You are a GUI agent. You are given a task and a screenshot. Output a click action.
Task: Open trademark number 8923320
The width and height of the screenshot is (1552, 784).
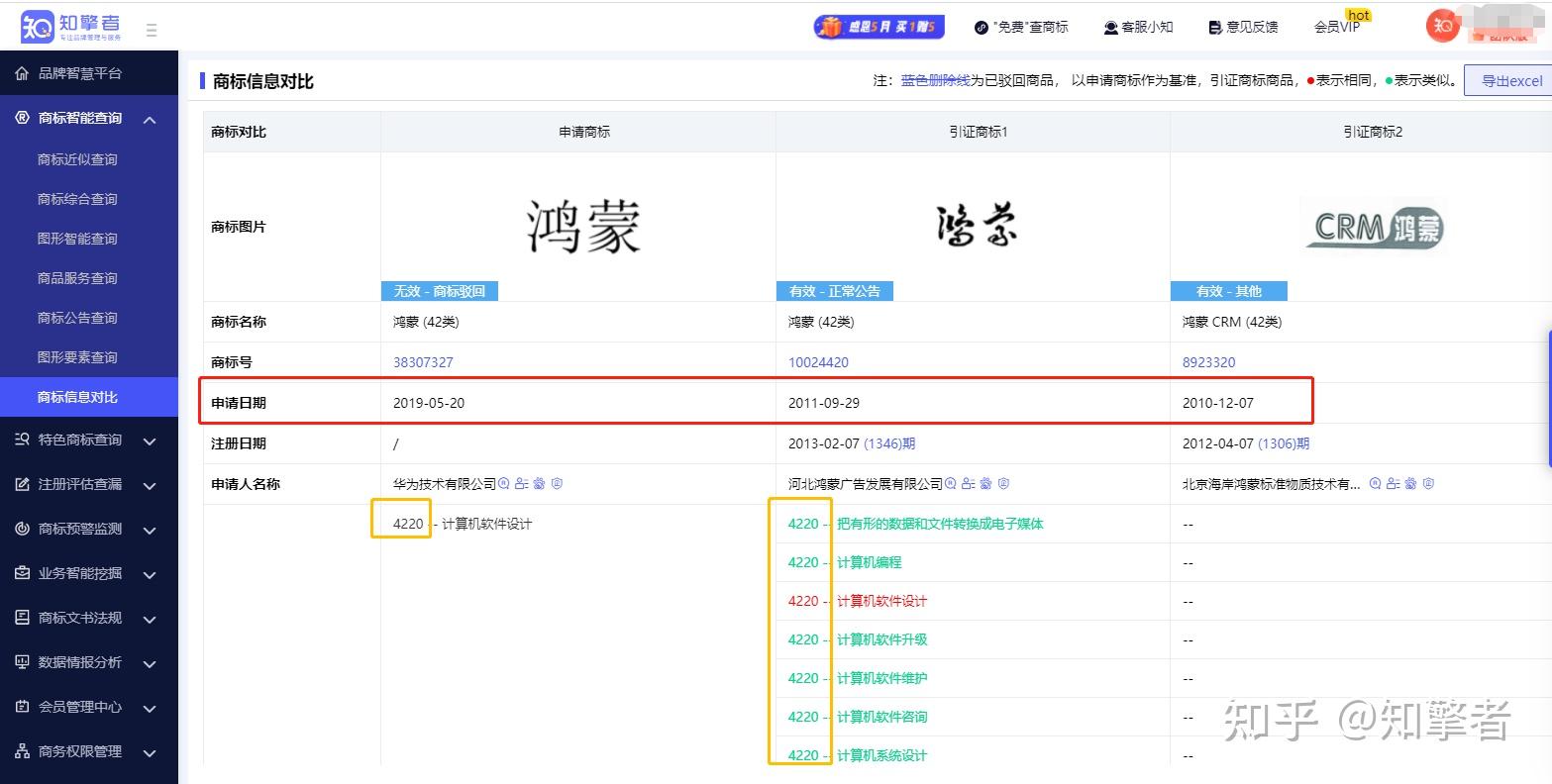[1209, 362]
